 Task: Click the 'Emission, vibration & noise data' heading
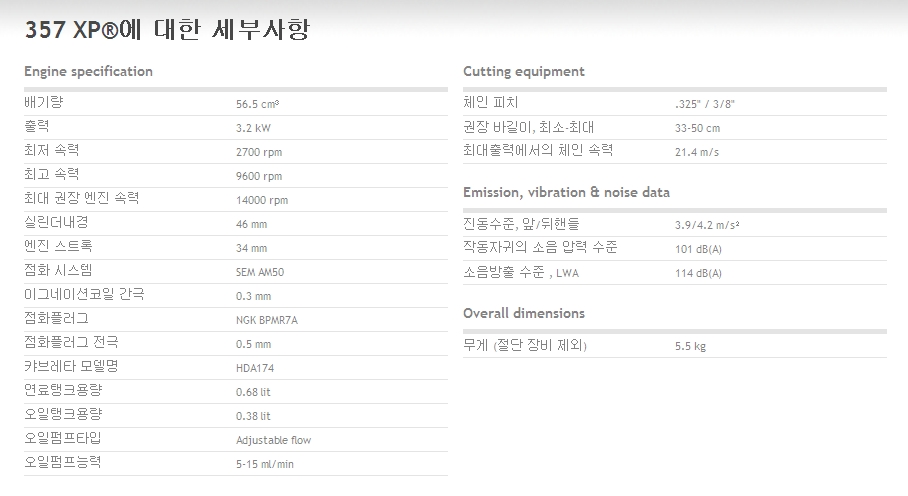[x=566, y=192]
